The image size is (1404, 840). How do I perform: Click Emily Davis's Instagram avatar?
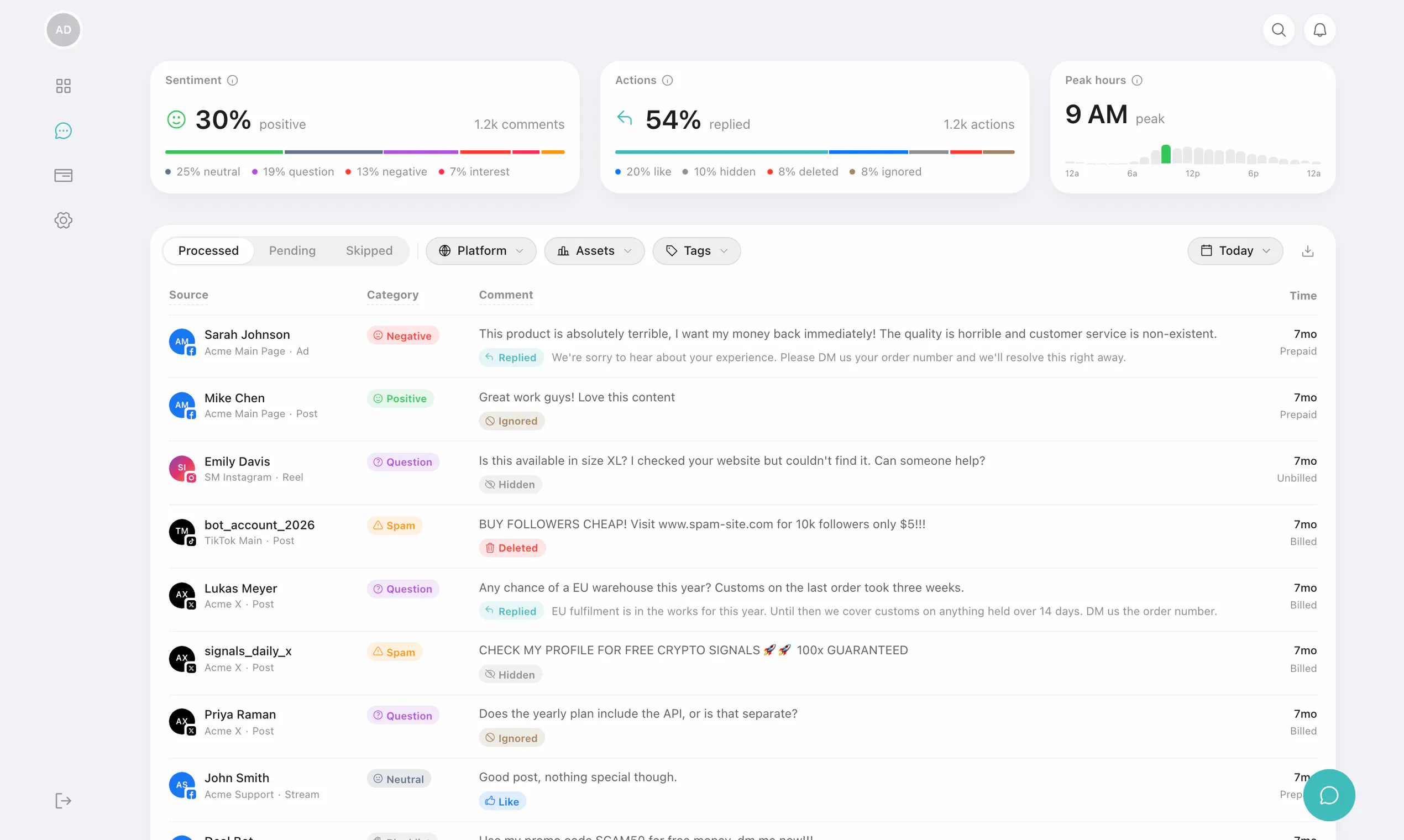[x=182, y=469]
